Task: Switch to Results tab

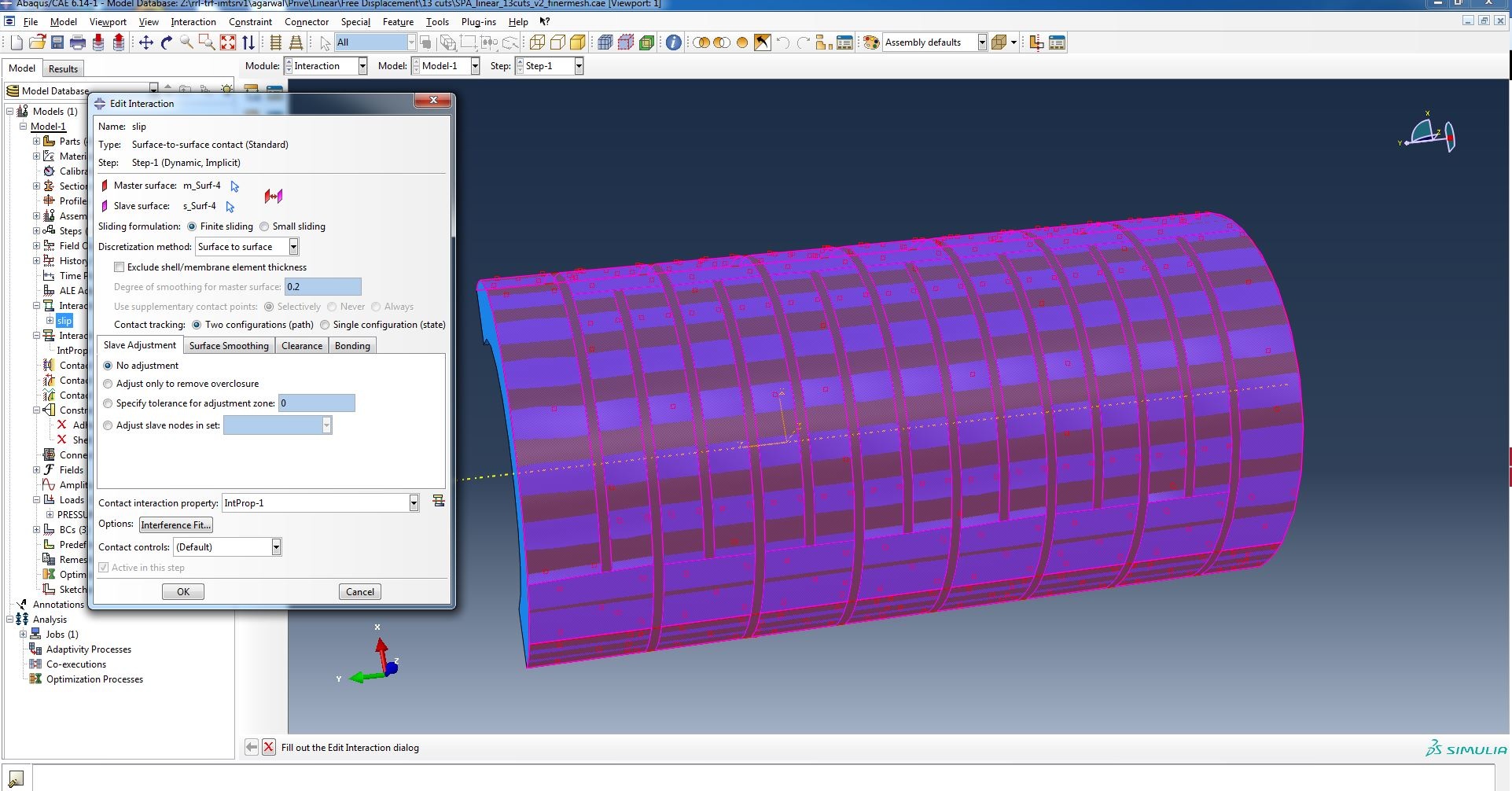Action: (64, 68)
